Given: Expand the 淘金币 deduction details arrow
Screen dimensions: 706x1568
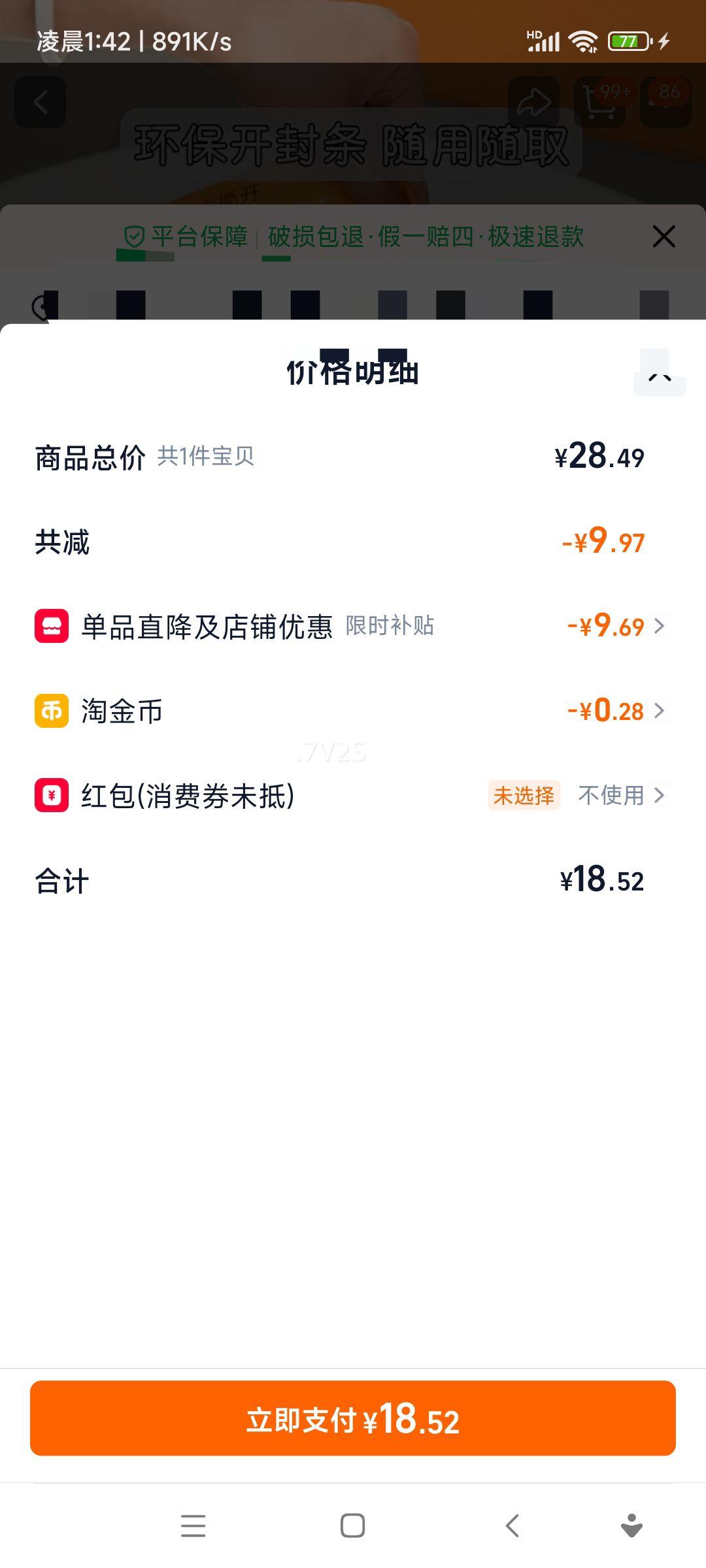Looking at the screenshot, I should pyautogui.click(x=660, y=711).
